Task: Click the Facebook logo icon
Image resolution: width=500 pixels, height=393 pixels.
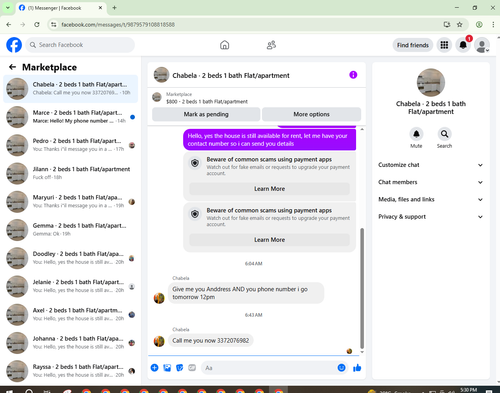Action: 14,45
